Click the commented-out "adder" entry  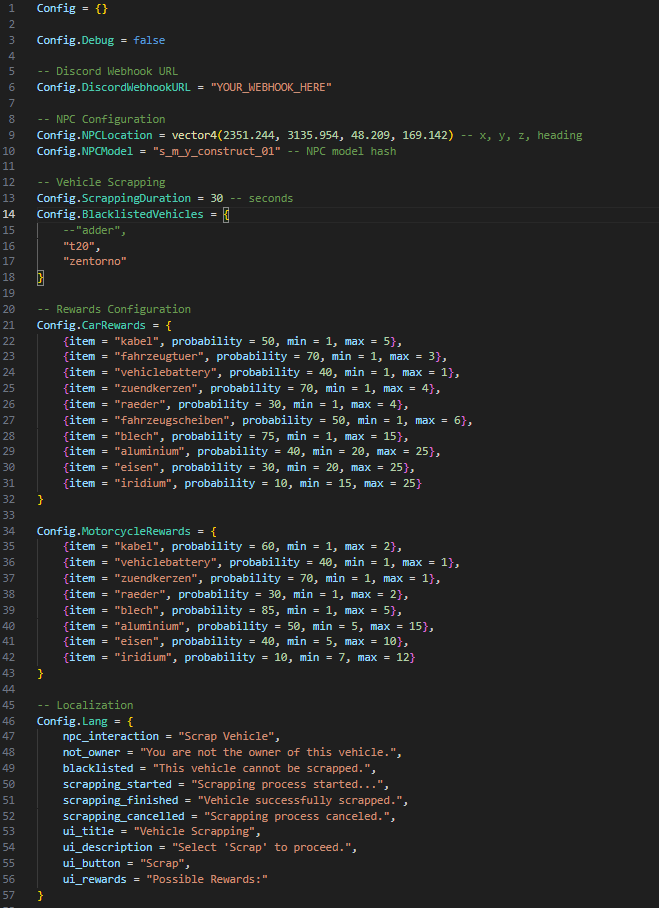click(94, 230)
